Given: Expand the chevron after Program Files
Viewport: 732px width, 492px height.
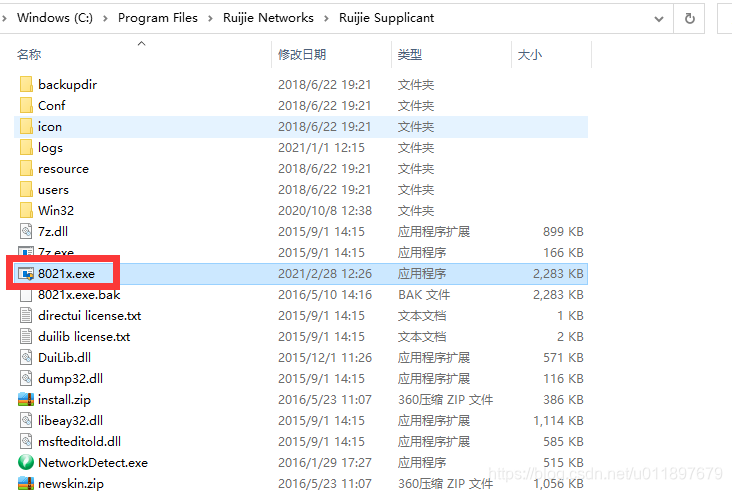Looking at the screenshot, I should (211, 18).
